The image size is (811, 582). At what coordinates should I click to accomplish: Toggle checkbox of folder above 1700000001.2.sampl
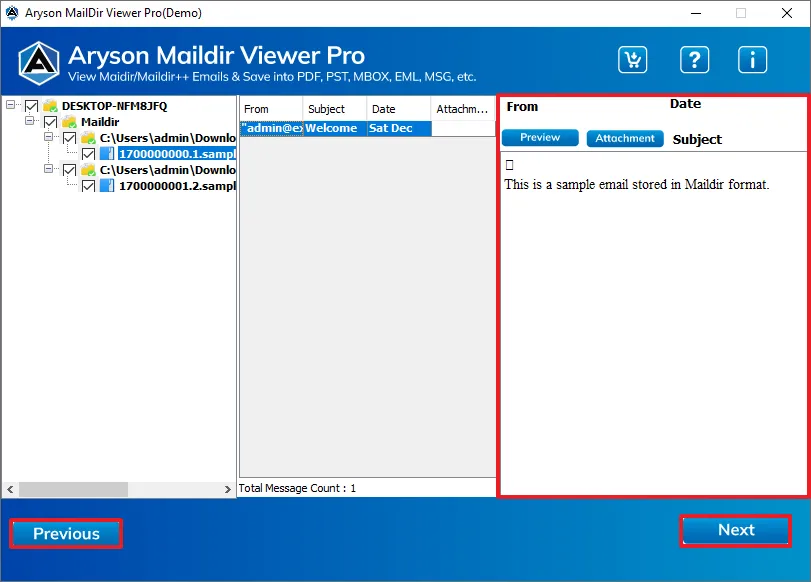click(x=69, y=170)
